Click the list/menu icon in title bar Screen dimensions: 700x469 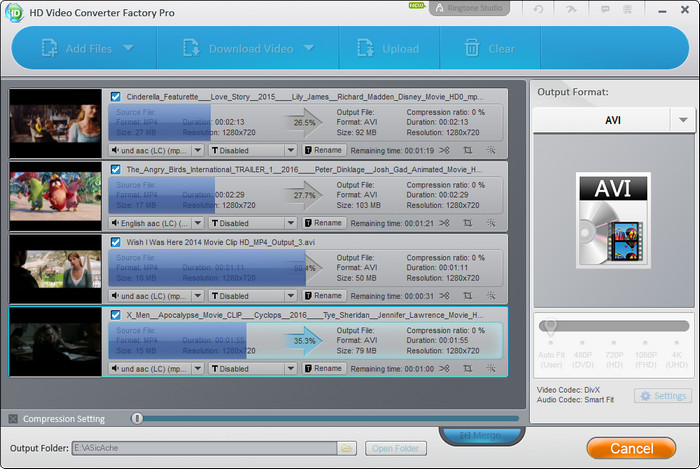click(627, 9)
